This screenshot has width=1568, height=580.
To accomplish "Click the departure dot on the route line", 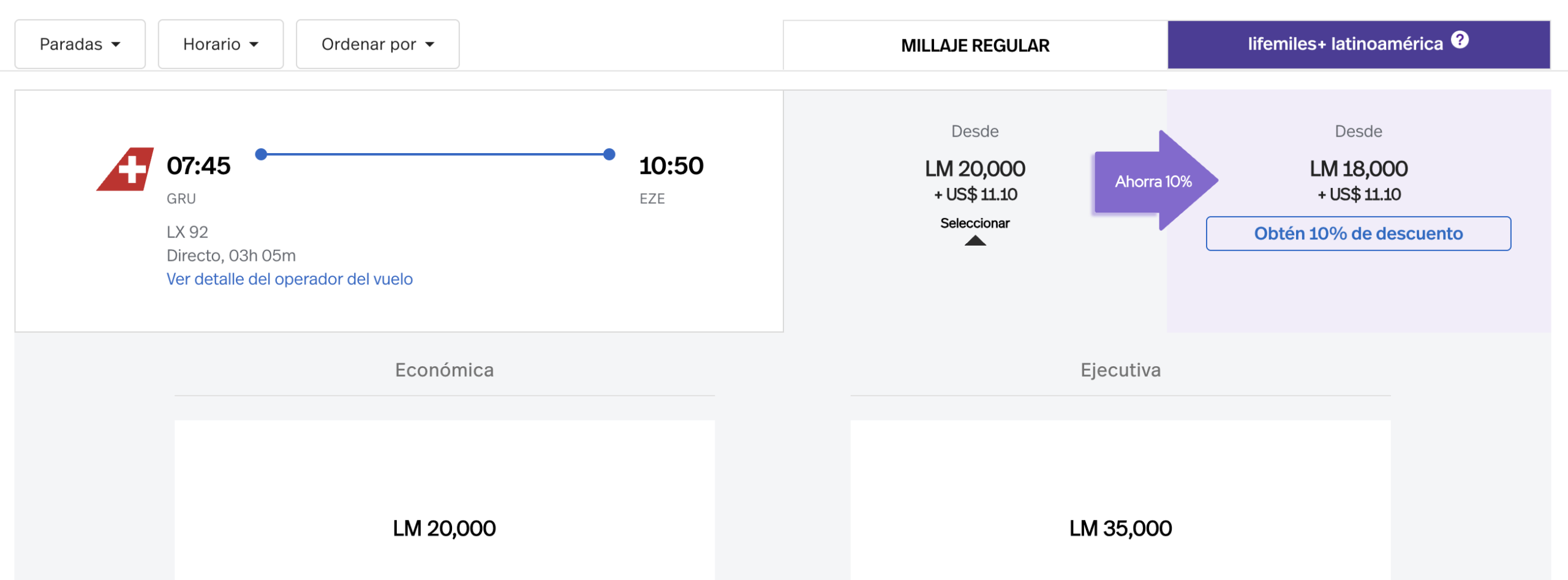I will pos(261,154).
